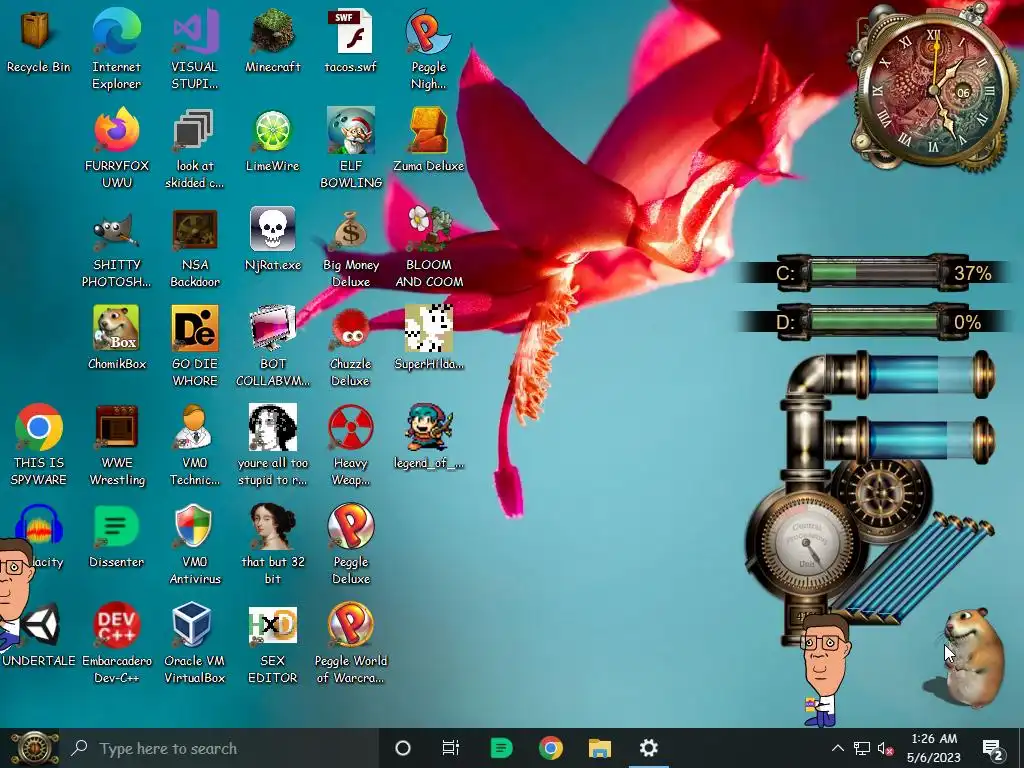Launch the Heavy Weapon radiation icon

click(x=351, y=428)
